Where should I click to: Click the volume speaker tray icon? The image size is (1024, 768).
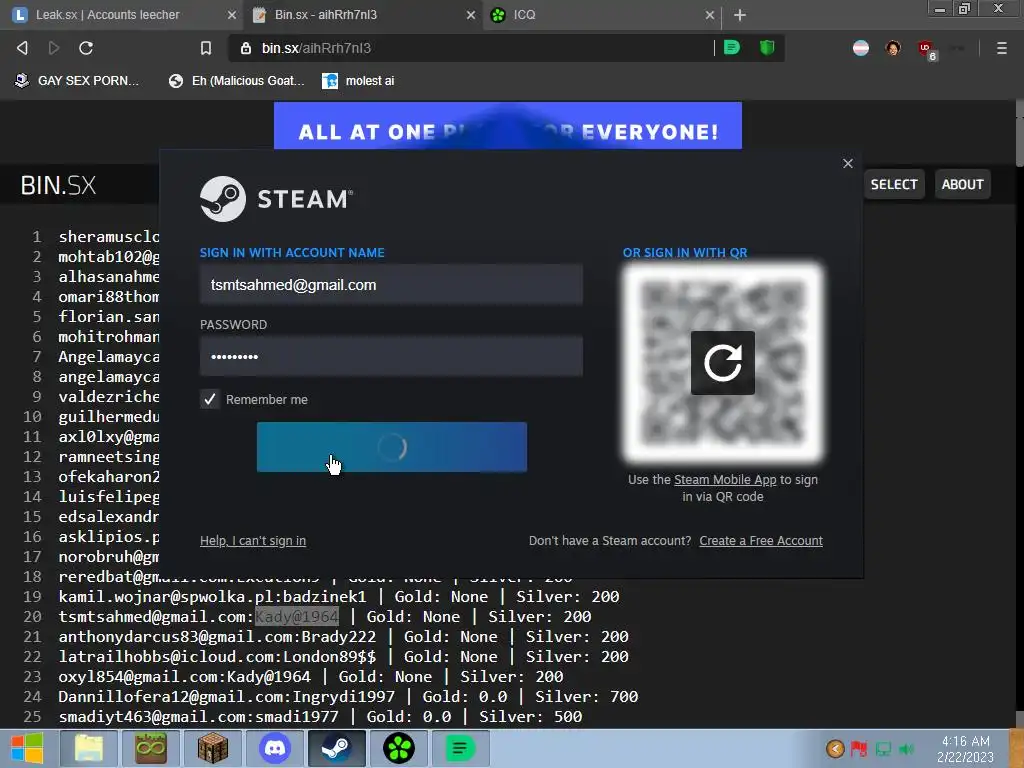click(906, 748)
